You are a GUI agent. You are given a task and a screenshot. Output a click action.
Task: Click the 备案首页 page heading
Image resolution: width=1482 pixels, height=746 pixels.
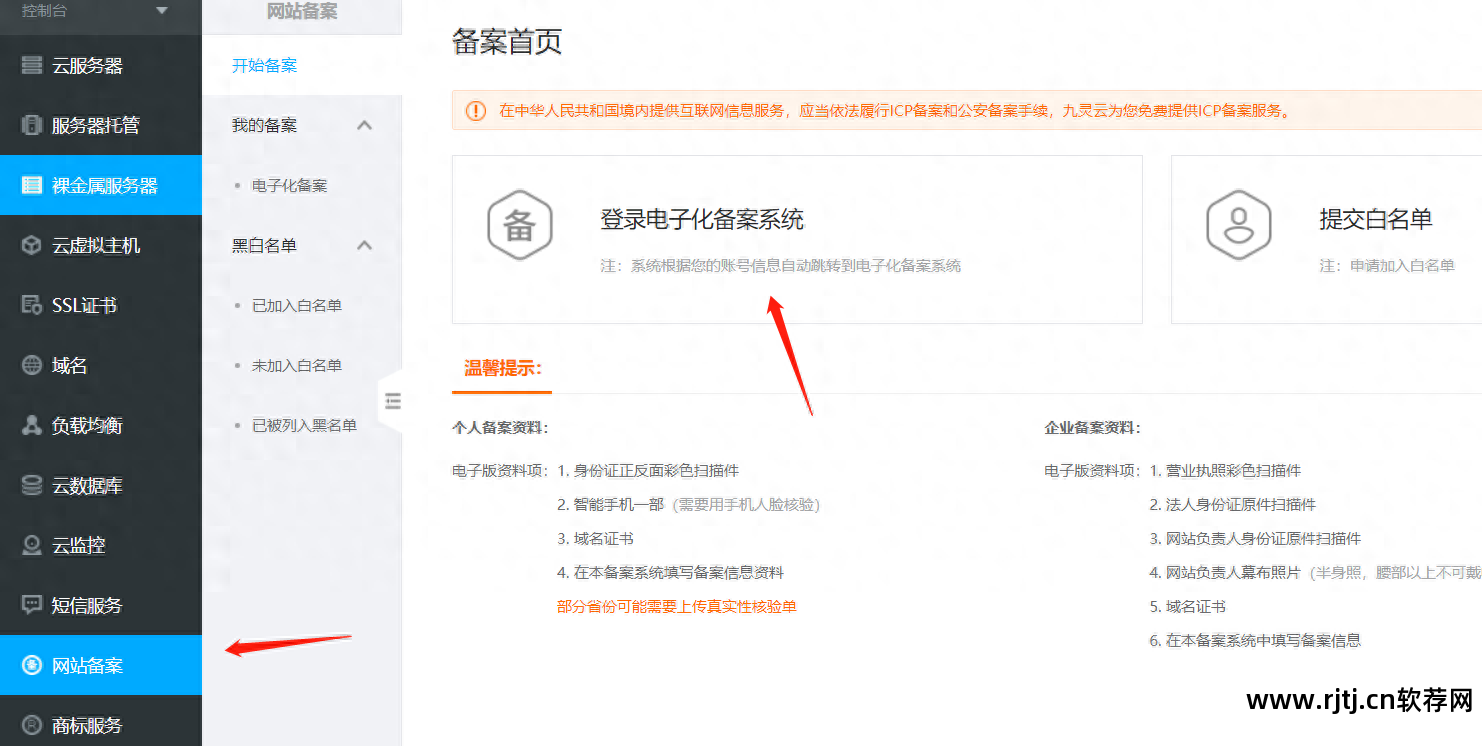[x=507, y=42]
